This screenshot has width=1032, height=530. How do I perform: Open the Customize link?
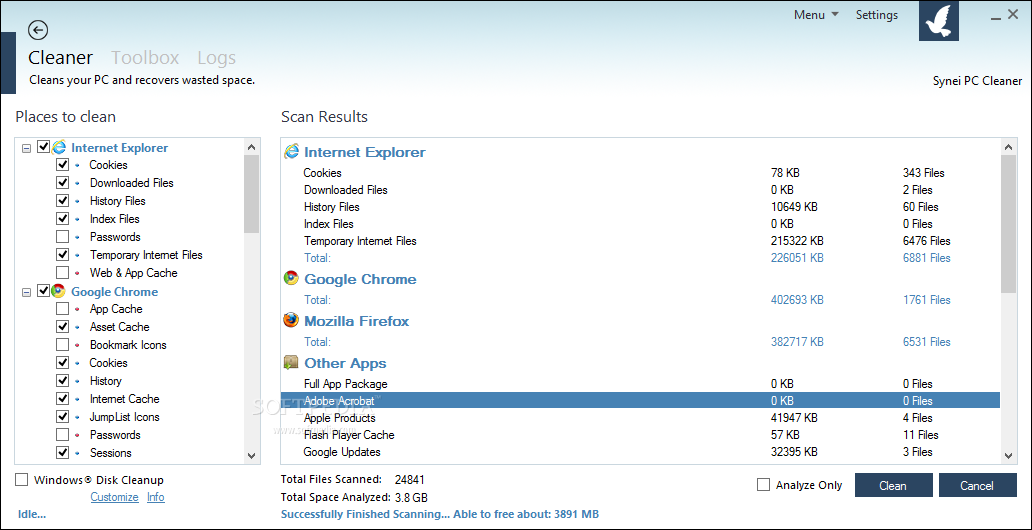(115, 497)
